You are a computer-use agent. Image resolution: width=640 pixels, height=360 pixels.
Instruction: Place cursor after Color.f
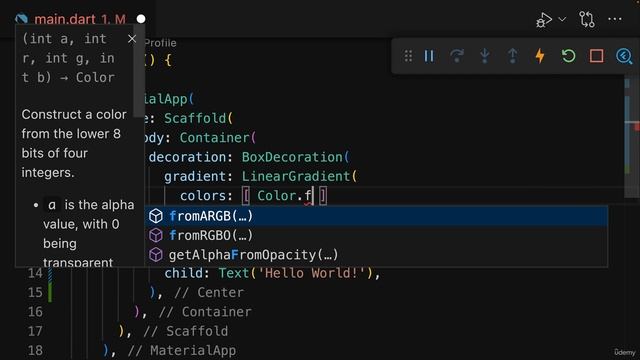(x=313, y=196)
